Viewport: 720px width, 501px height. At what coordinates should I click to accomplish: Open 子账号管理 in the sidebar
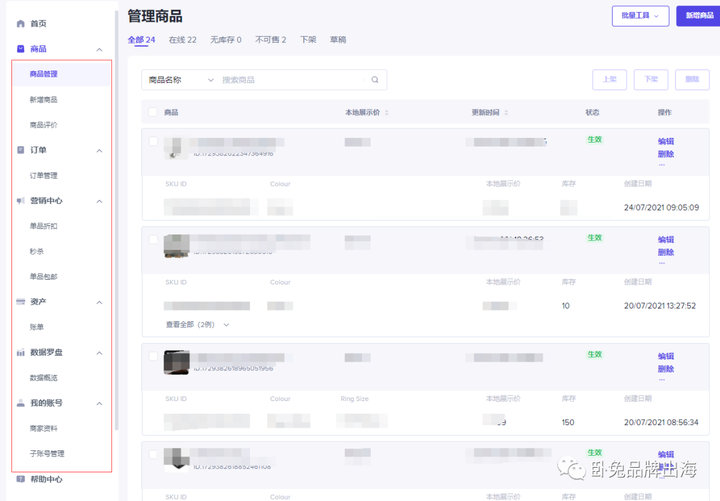tap(47, 454)
